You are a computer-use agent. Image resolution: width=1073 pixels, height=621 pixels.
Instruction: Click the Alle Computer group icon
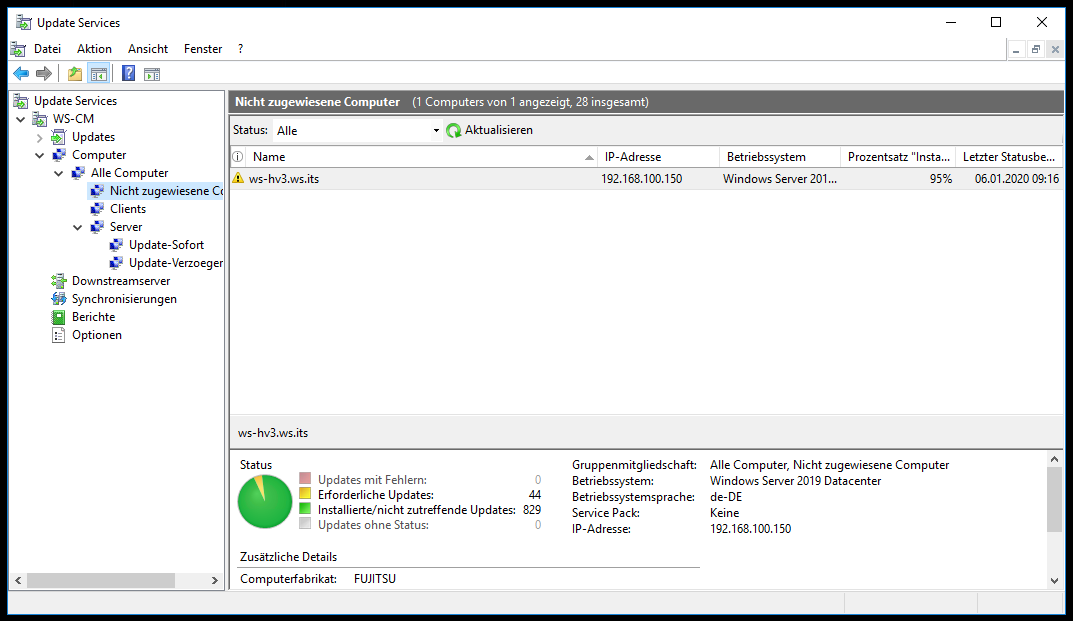(x=78, y=173)
